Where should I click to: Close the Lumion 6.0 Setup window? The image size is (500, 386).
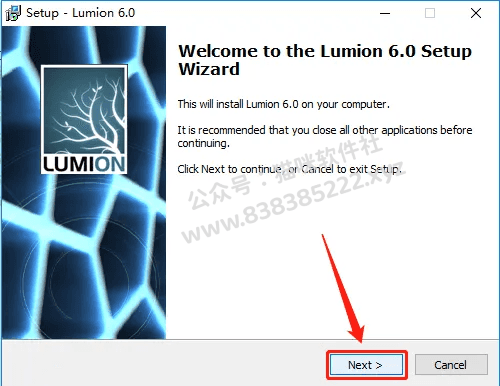(476, 13)
